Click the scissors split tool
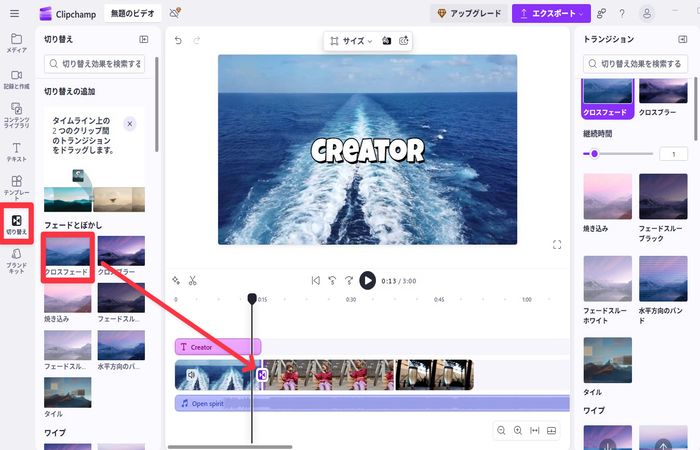This screenshot has width=700, height=450. (193, 281)
